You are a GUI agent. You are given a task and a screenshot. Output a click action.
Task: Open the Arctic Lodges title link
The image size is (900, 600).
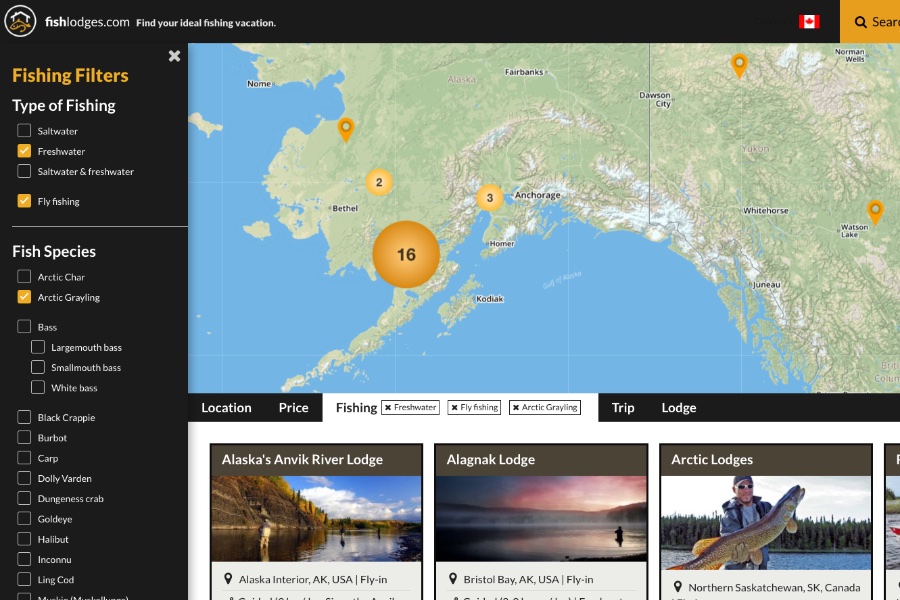[x=712, y=459]
